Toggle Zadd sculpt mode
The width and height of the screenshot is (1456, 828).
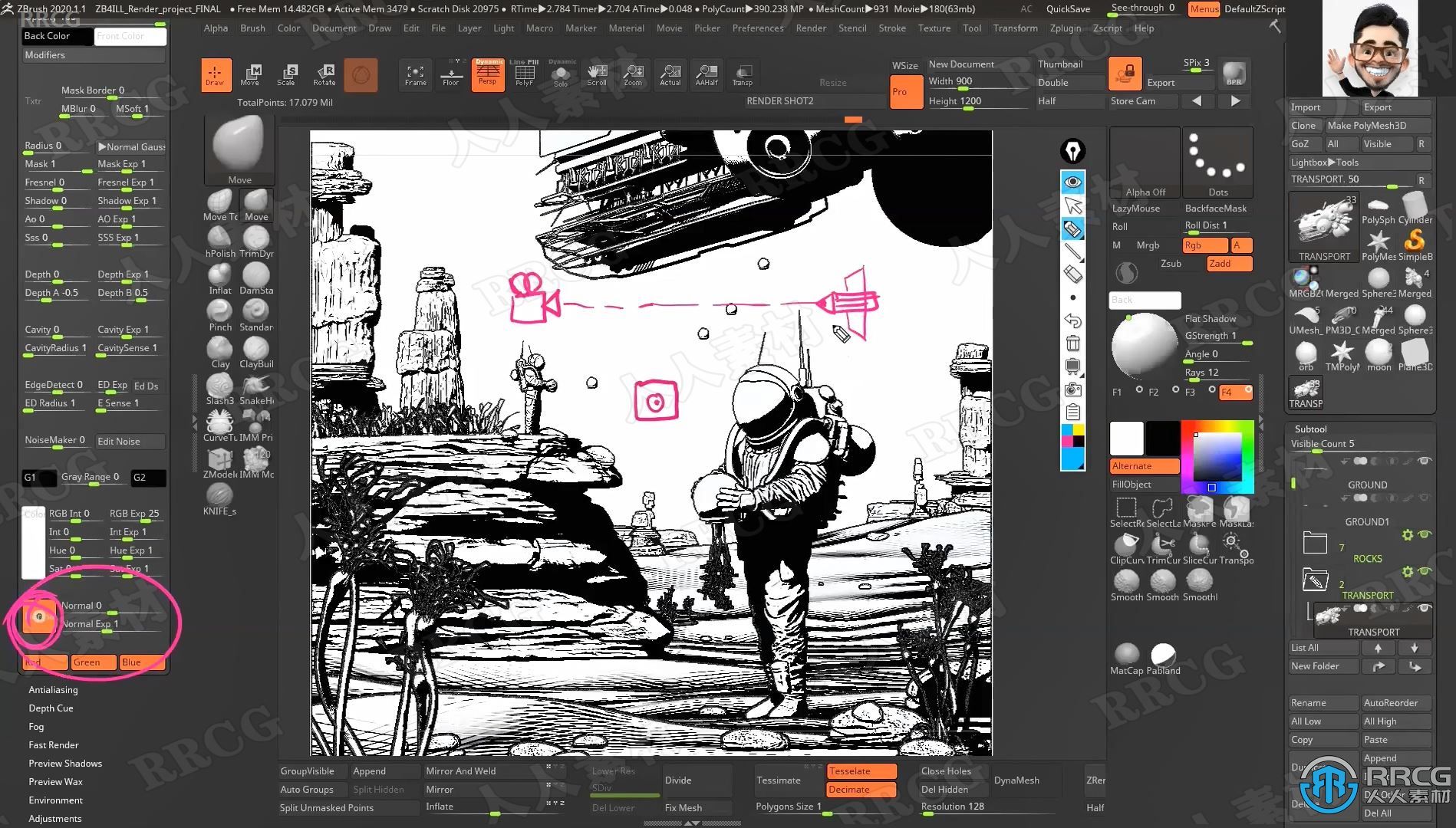(1229, 264)
